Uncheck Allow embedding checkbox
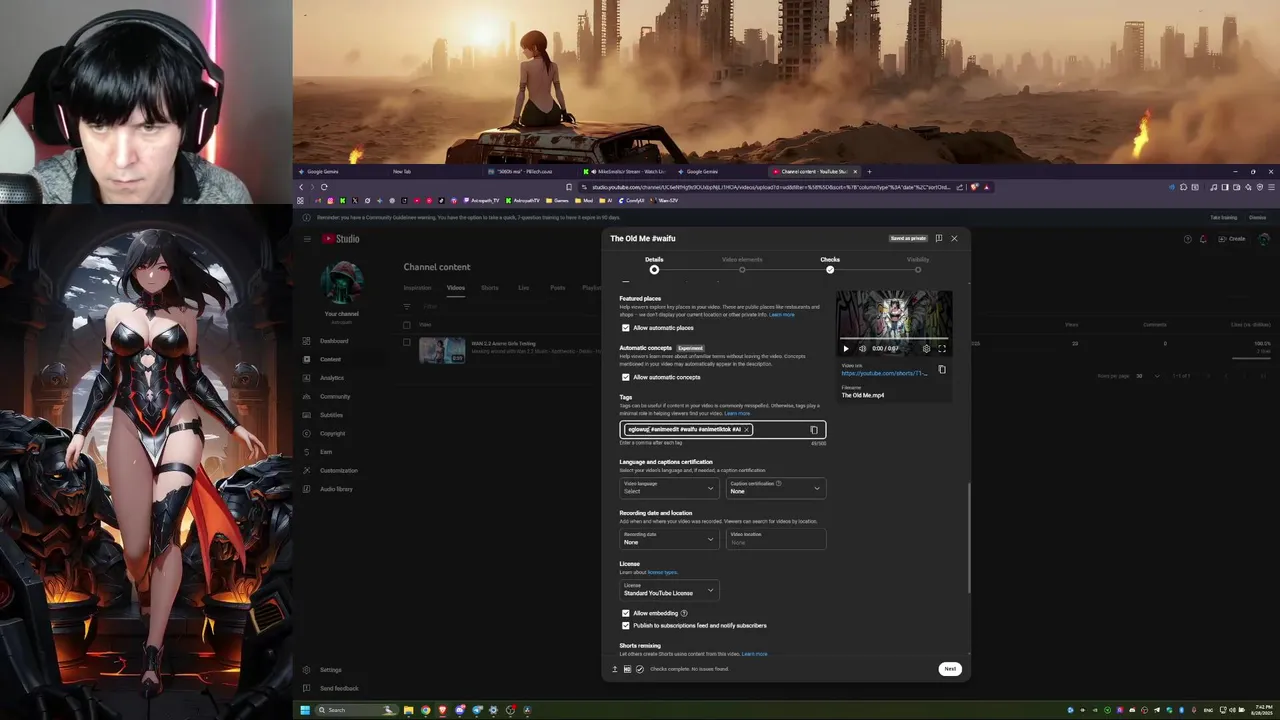1280x720 pixels. tap(626, 613)
